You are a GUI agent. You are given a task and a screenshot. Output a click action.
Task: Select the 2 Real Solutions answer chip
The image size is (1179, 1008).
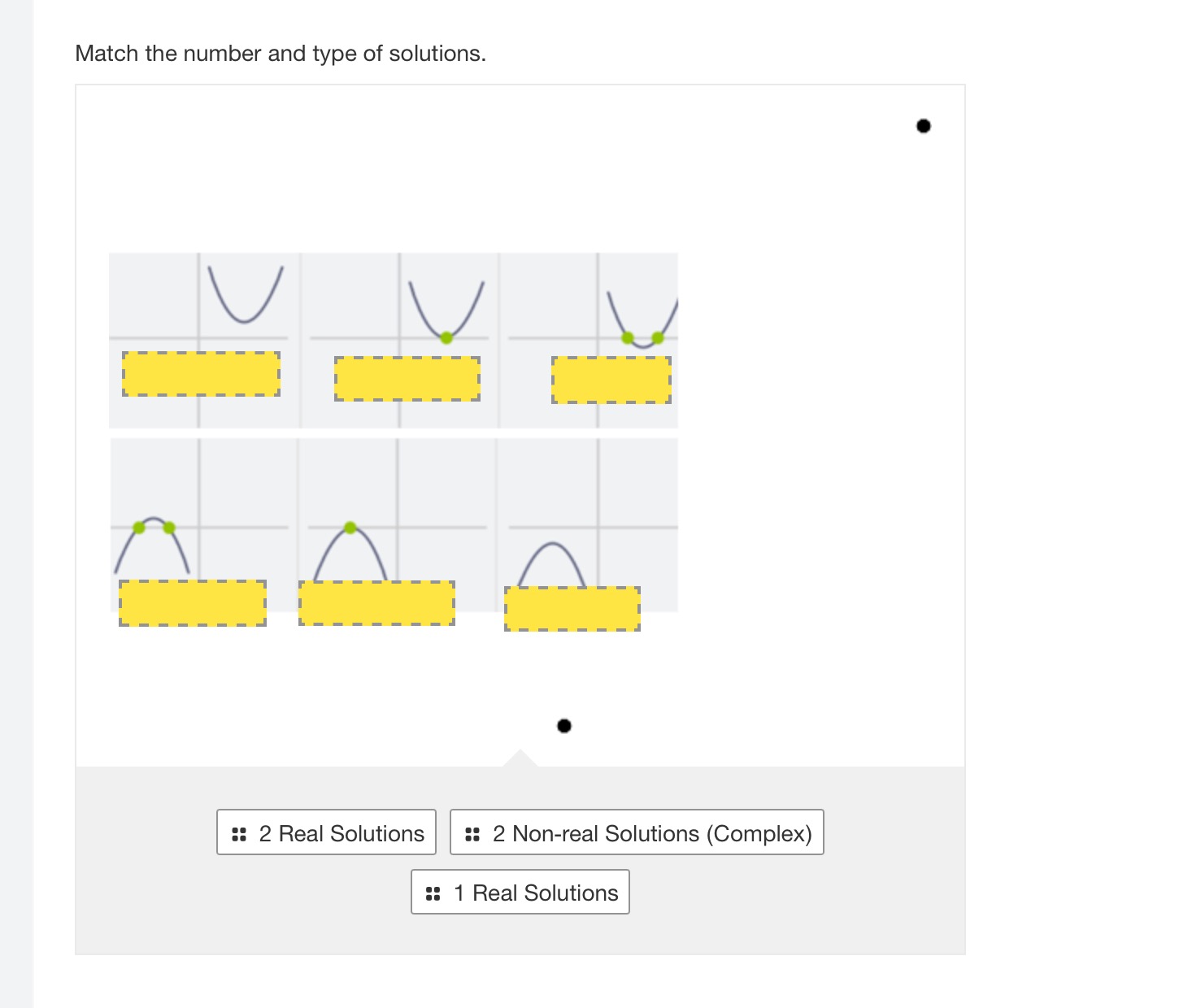(326, 832)
